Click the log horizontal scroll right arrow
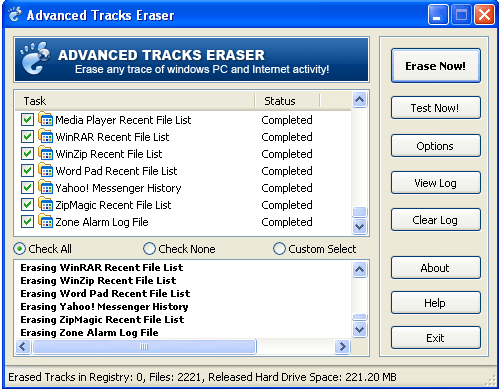 342,346
